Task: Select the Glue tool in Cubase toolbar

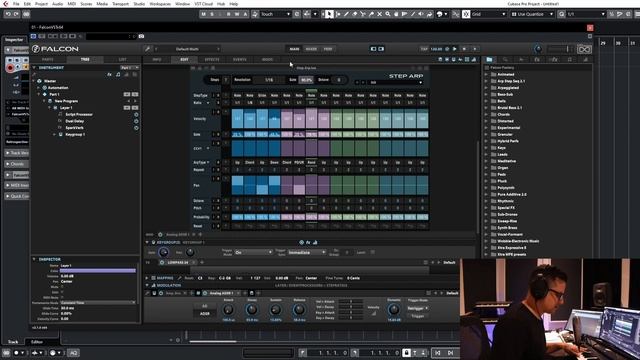Action: 371,14
